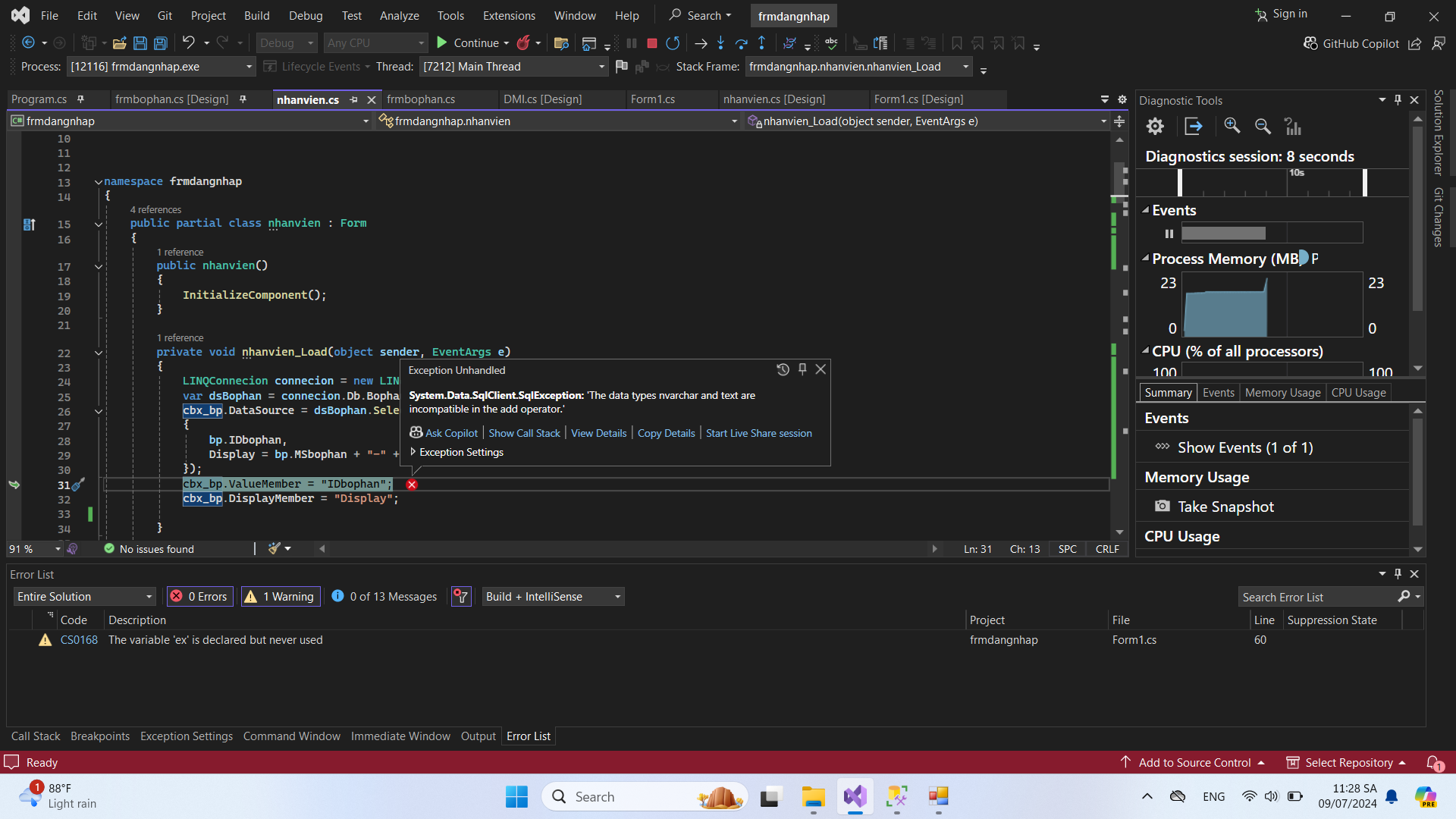Screen dimensions: 1456x819
Task: Click Copy Details in the popup
Action: [666, 433]
